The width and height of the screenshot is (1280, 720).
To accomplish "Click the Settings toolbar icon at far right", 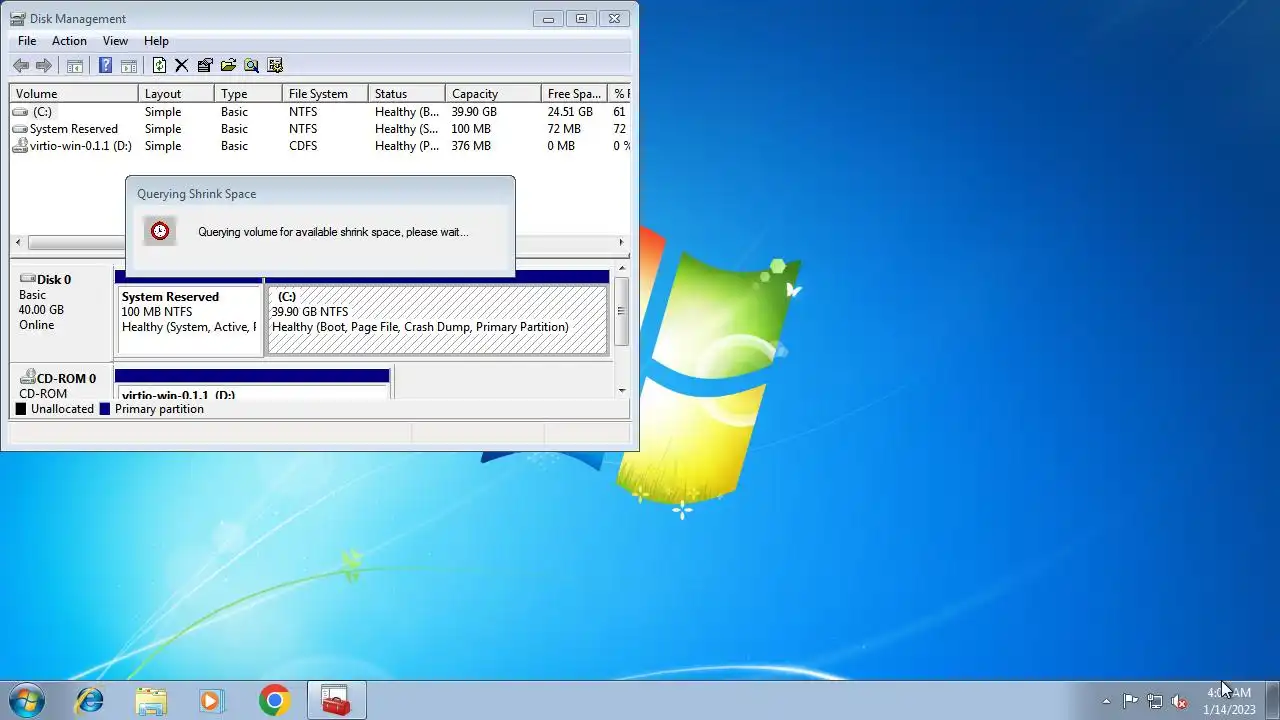I will (x=275, y=66).
